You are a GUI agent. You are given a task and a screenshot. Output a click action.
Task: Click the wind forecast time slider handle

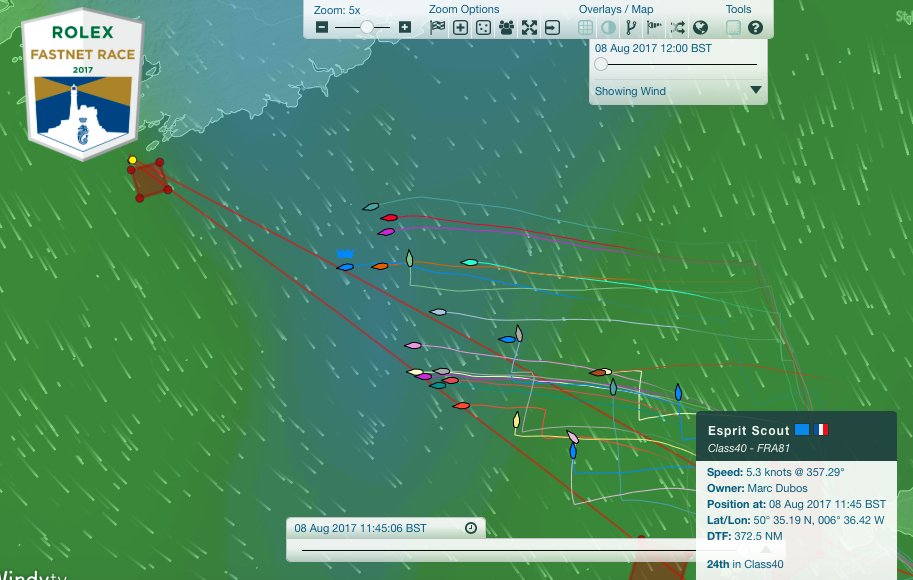click(601, 65)
